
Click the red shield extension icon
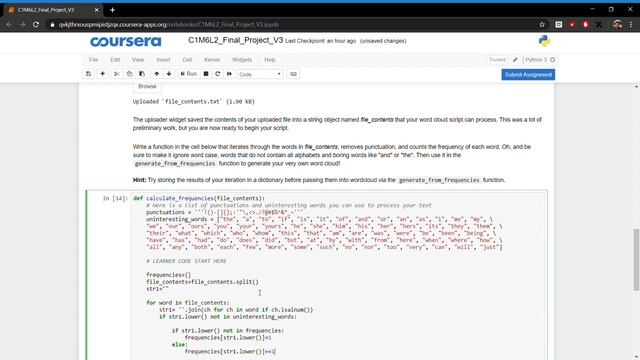(572, 24)
